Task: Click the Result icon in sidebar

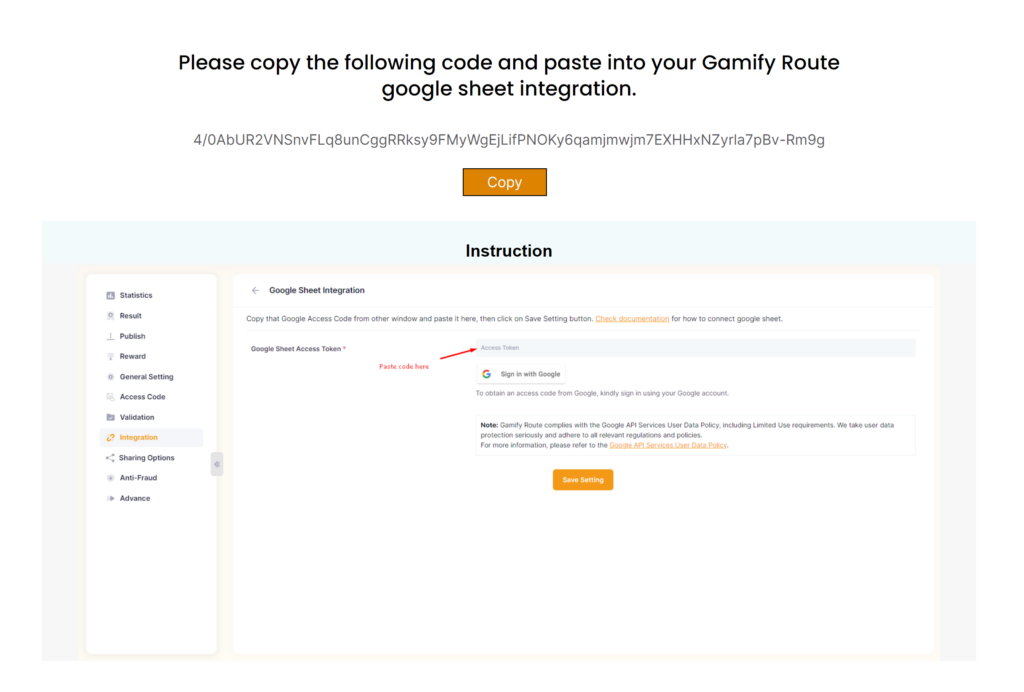Action: (x=110, y=316)
